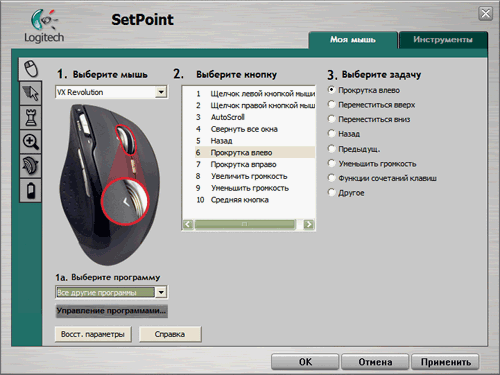Open the mouse buttons settings icon
Screen dimensions: 500x375
[30, 69]
